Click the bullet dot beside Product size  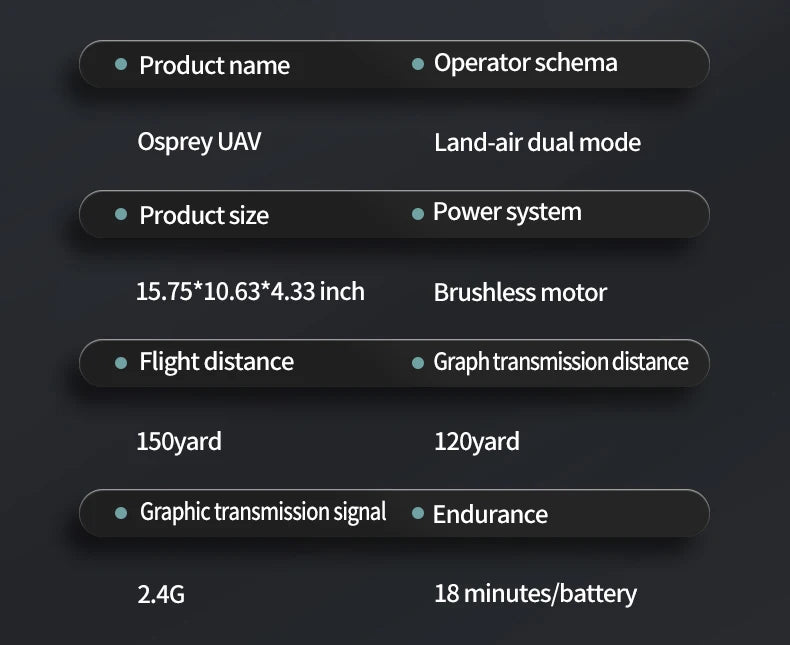121,214
